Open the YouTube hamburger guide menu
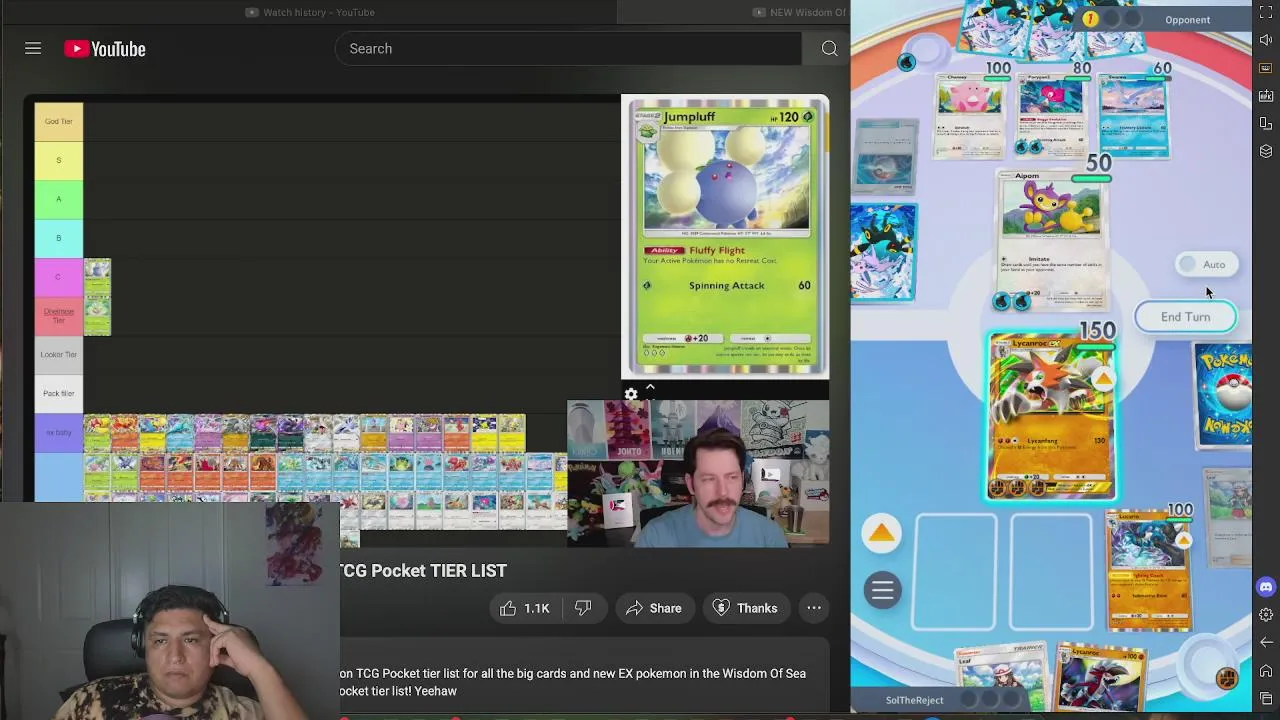1280x720 pixels. [33, 48]
